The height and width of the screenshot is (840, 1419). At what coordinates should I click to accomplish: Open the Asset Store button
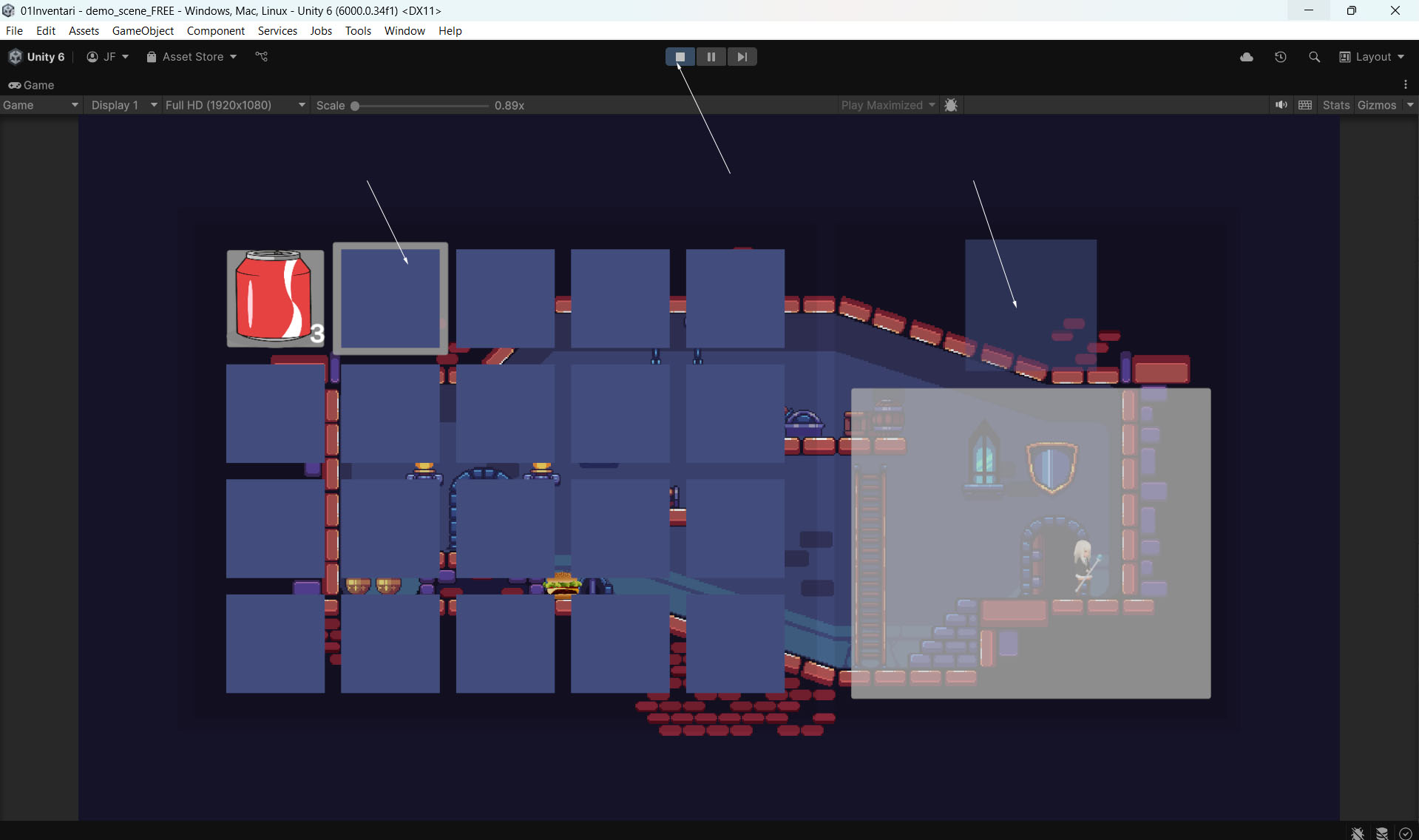[x=192, y=57]
